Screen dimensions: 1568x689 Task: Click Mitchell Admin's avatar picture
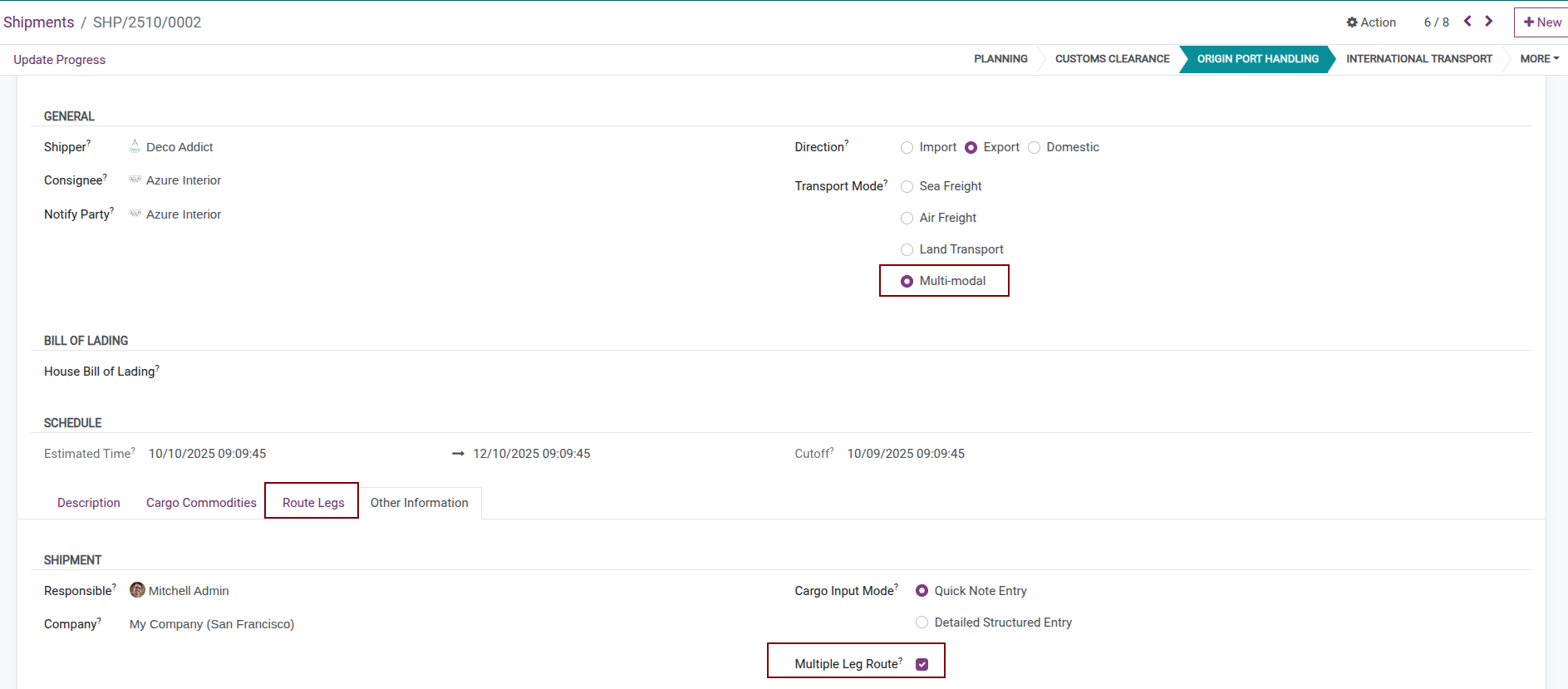click(x=138, y=590)
